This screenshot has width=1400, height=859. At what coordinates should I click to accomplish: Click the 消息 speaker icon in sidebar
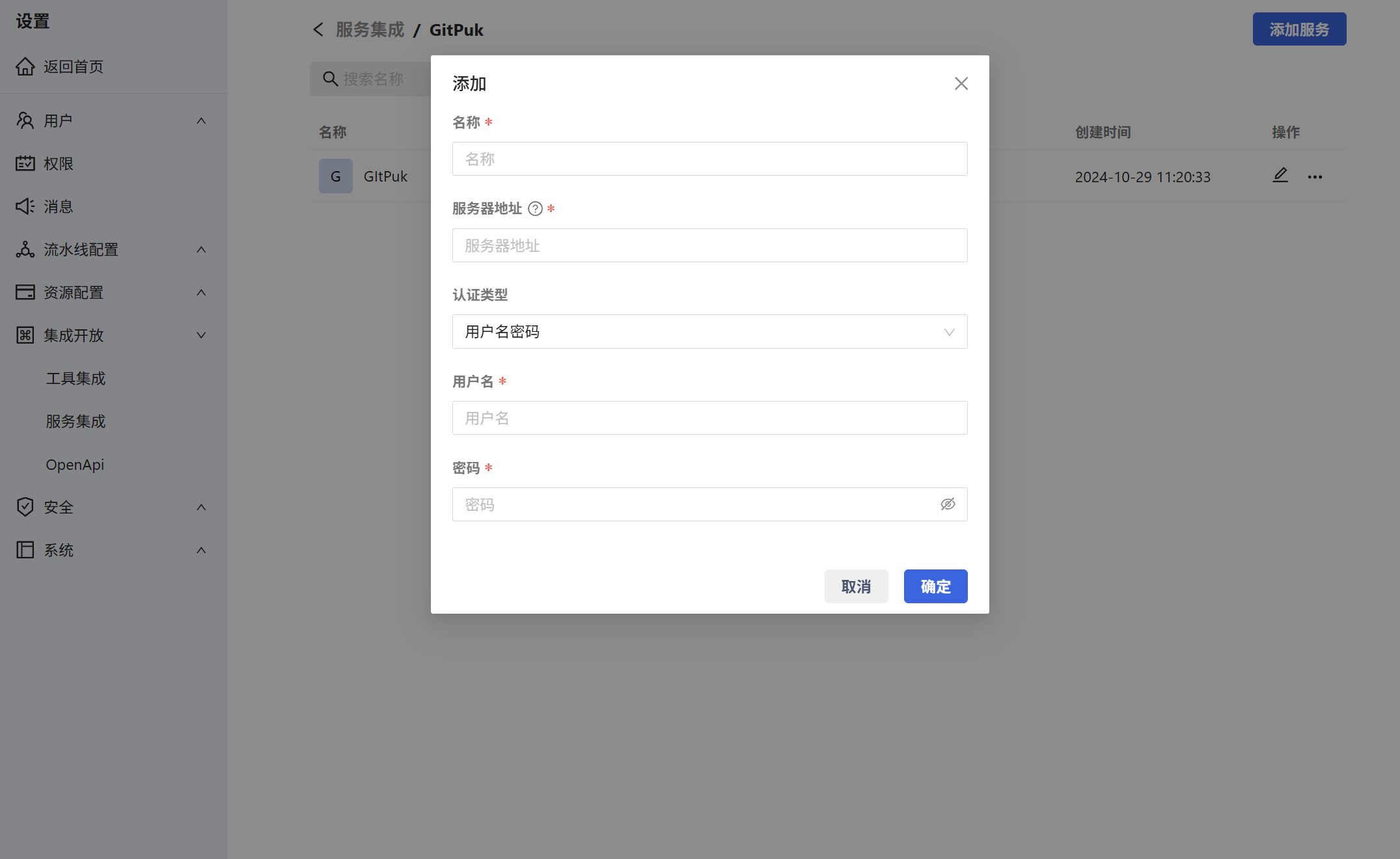click(x=25, y=206)
